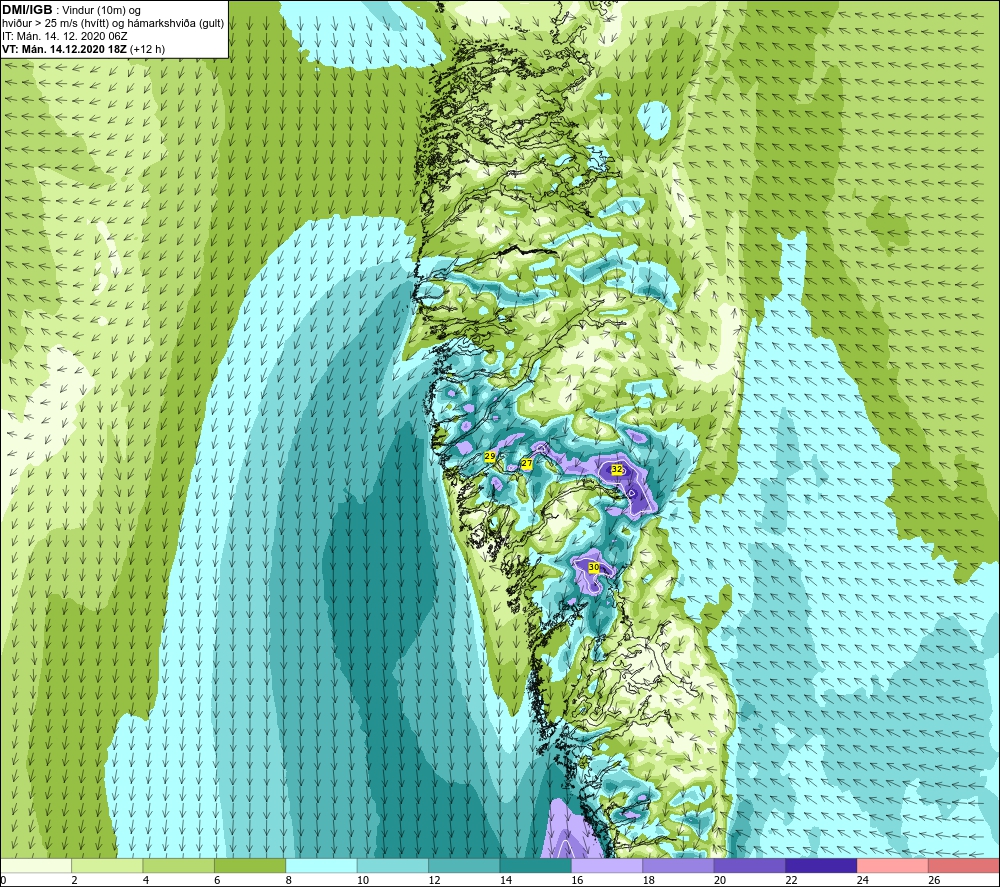Select the dark indigo 22–24 m/s legend swatch

821,866
